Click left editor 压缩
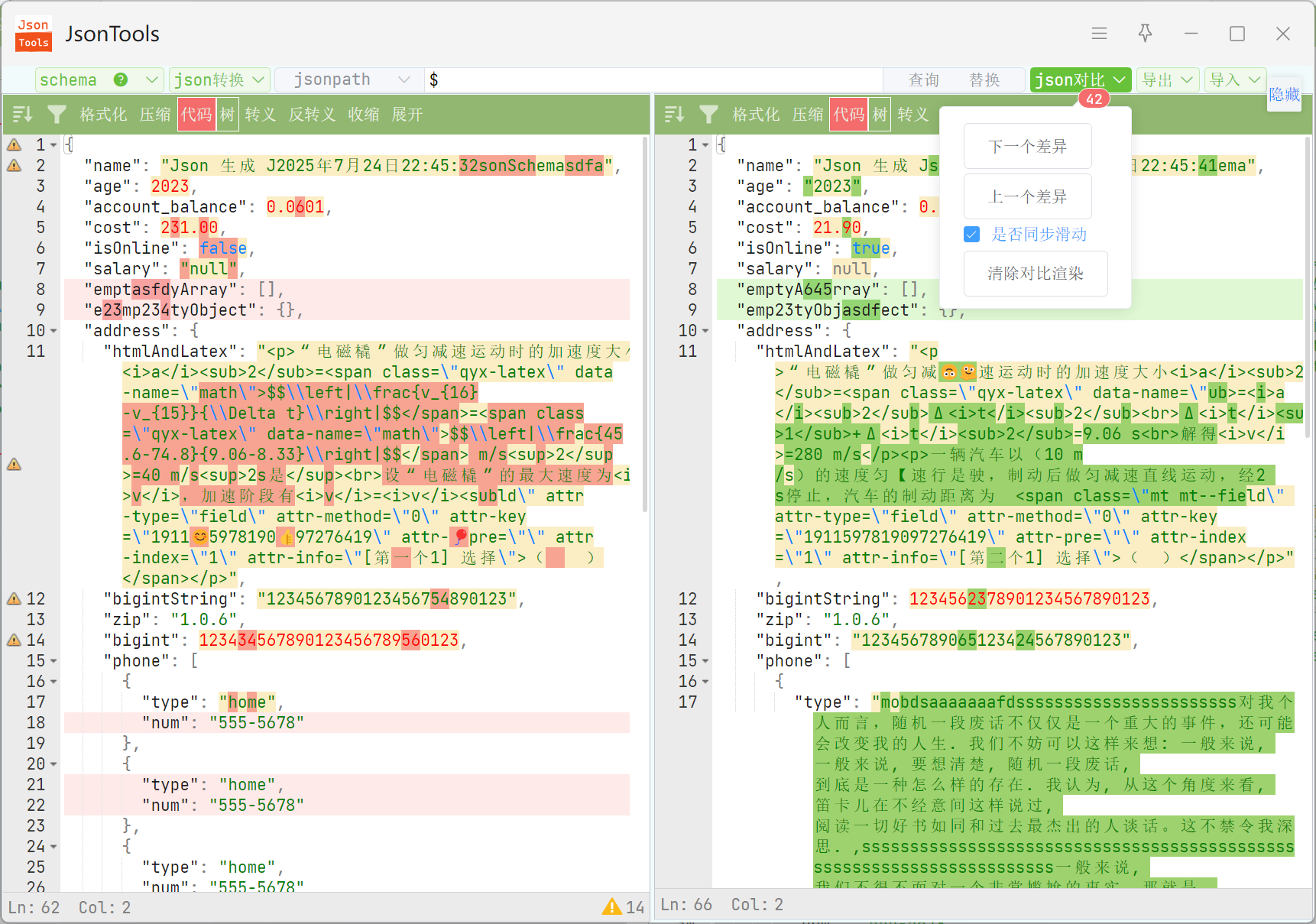The width and height of the screenshot is (1316, 924). [x=155, y=115]
